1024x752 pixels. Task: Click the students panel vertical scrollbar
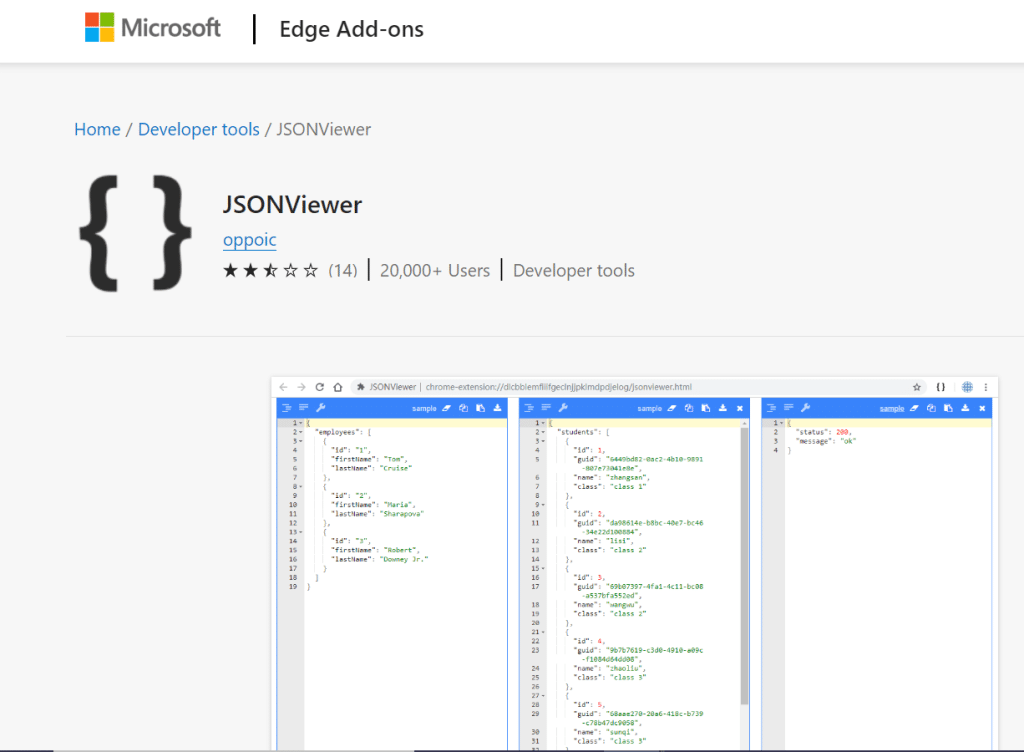744,565
